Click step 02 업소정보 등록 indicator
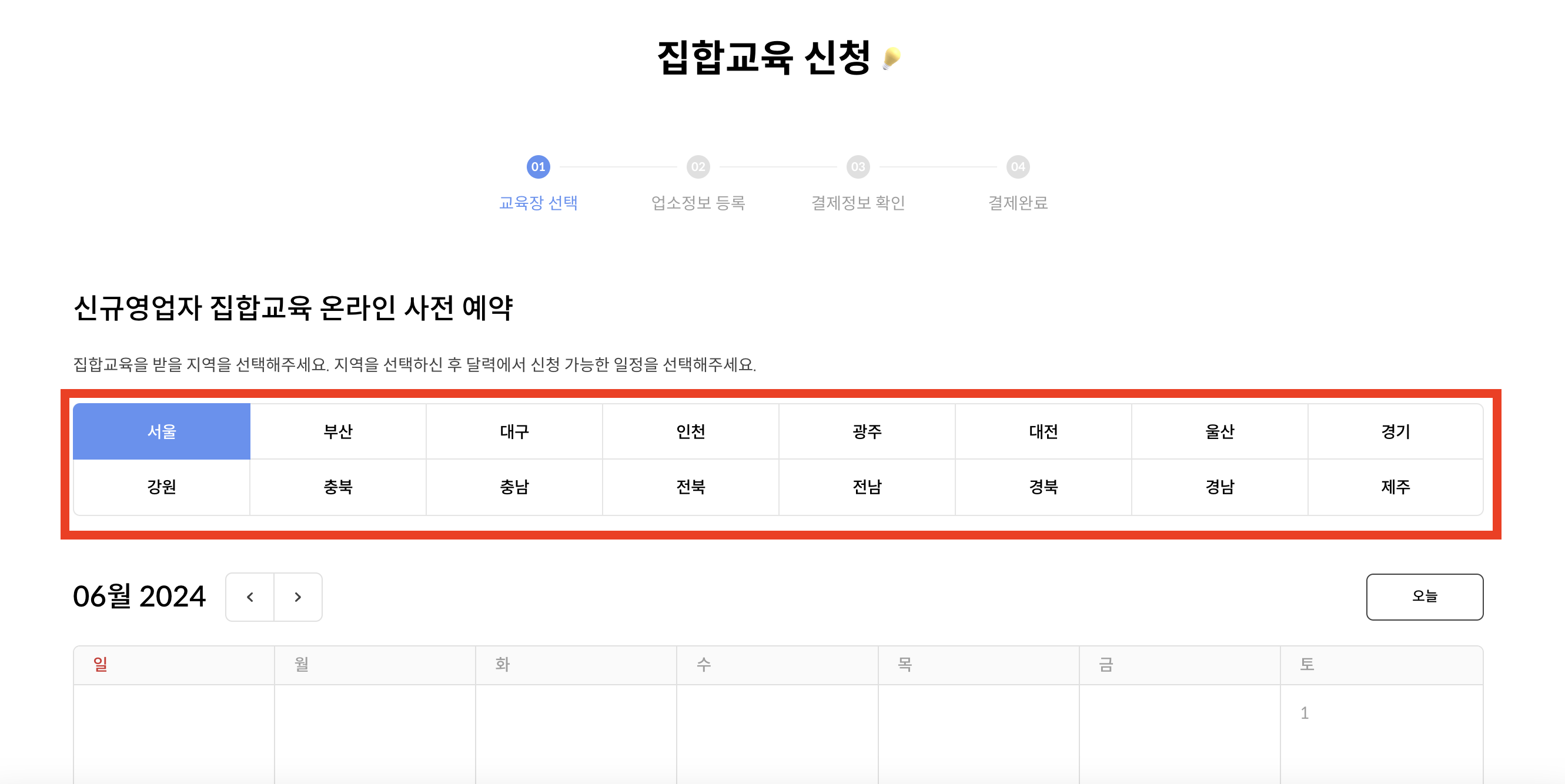This screenshot has width=1565, height=784. (697, 167)
